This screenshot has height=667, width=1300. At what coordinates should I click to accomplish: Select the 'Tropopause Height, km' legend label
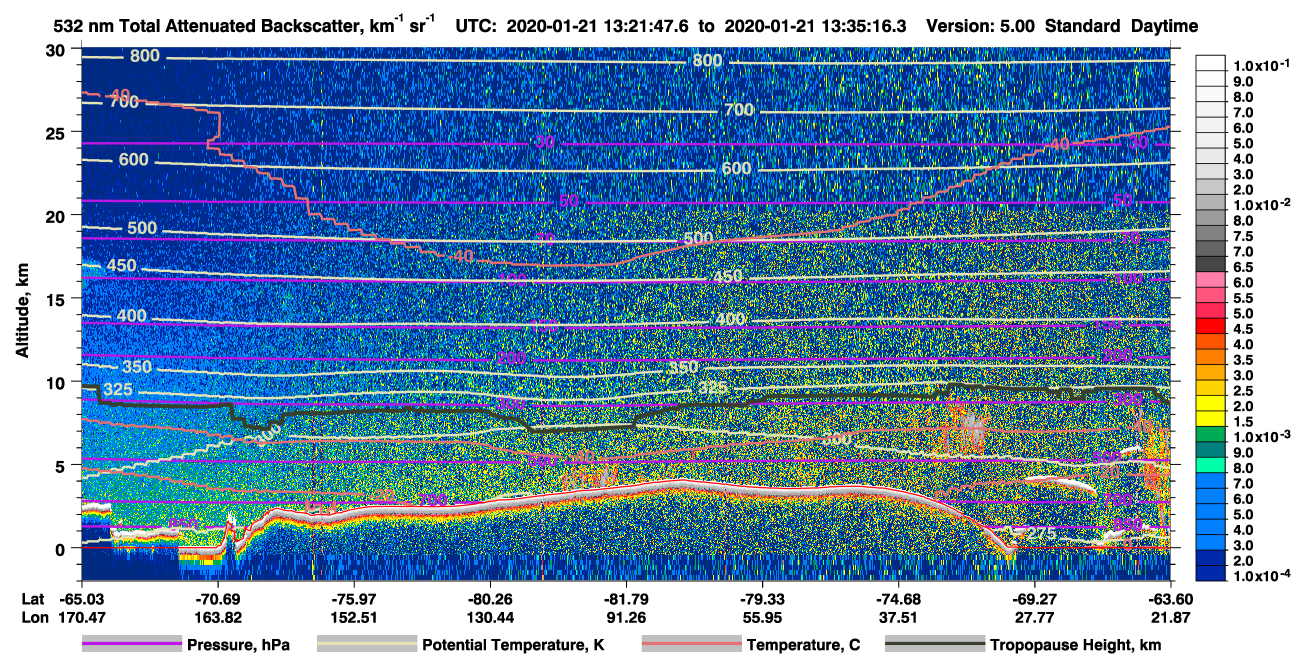[x=1076, y=646]
